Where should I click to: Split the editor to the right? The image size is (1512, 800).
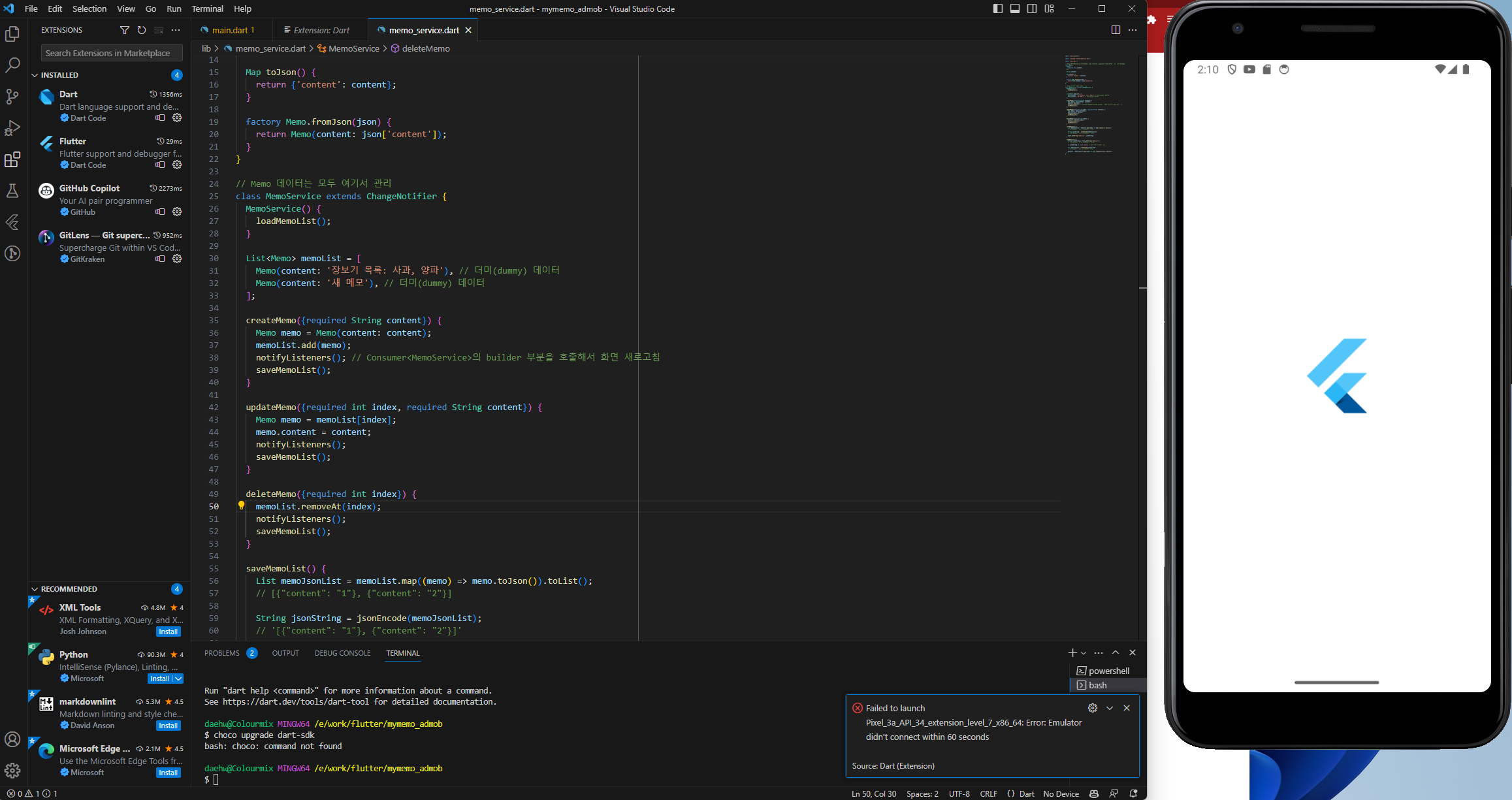point(1116,30)
